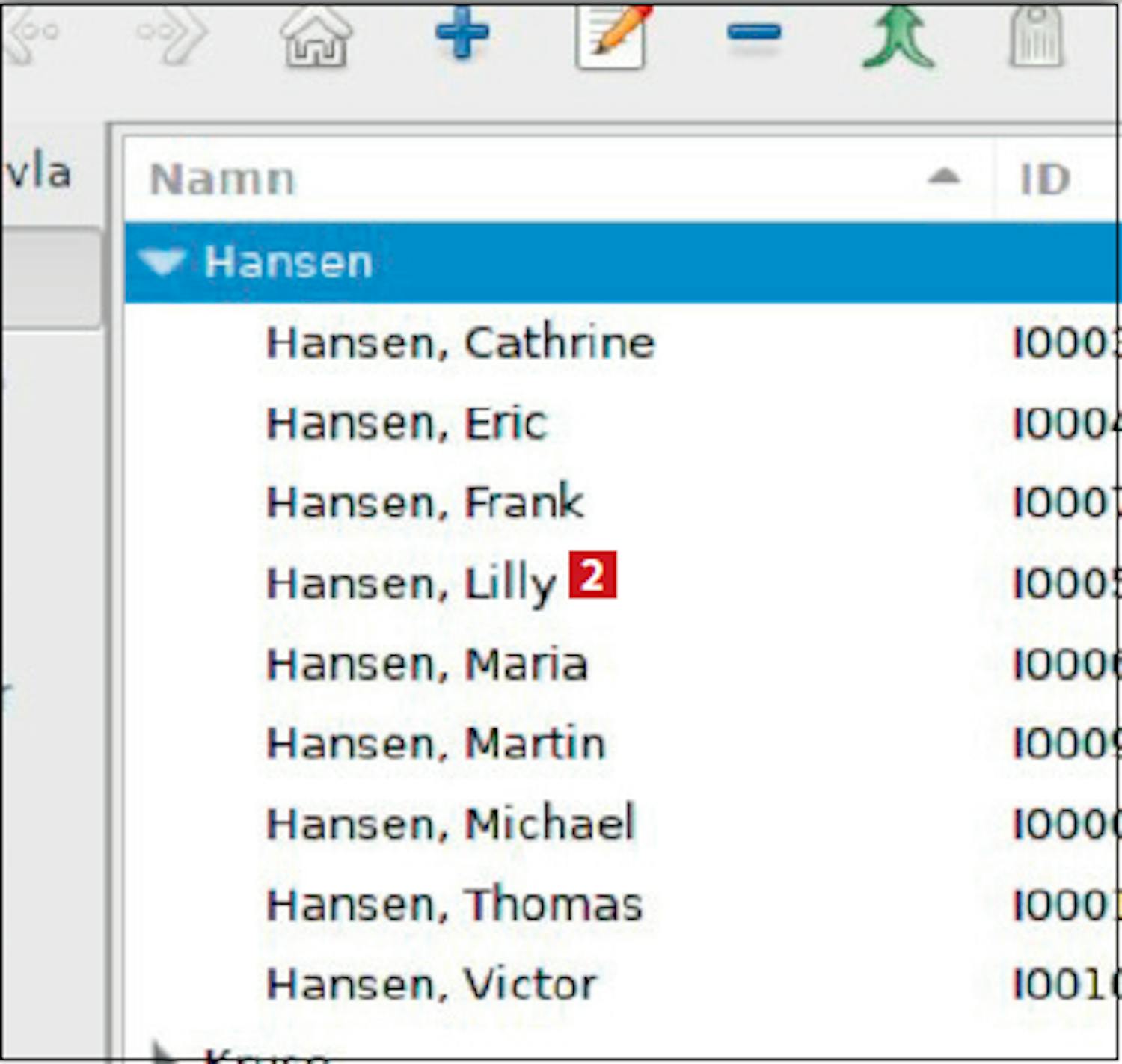Pick Hansen, Maria from the list
The height and width of the screenshot is (1064, 1122).
pyautogui.click(x=427, y=664)
